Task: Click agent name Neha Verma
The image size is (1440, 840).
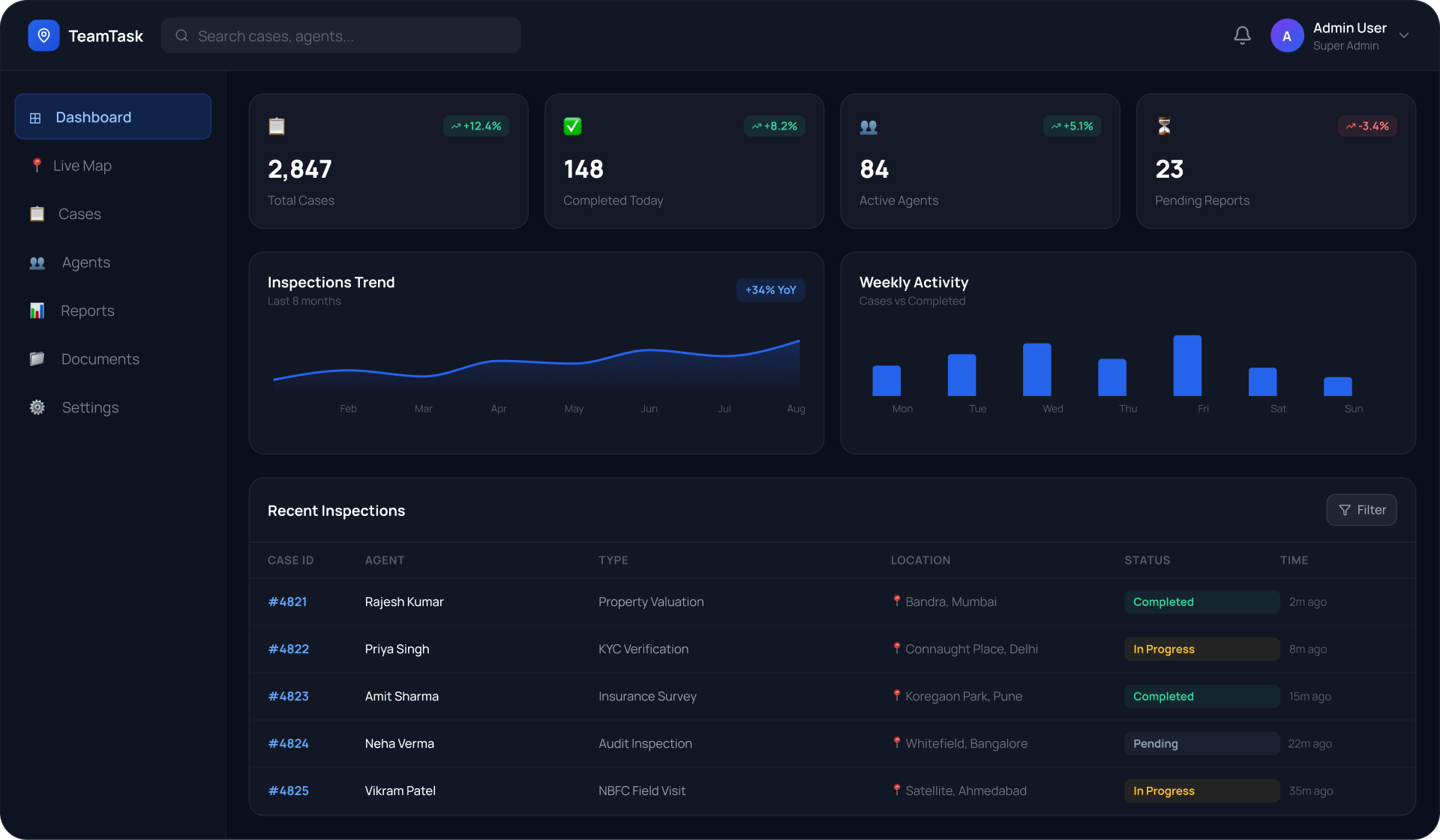Action: 400,743
